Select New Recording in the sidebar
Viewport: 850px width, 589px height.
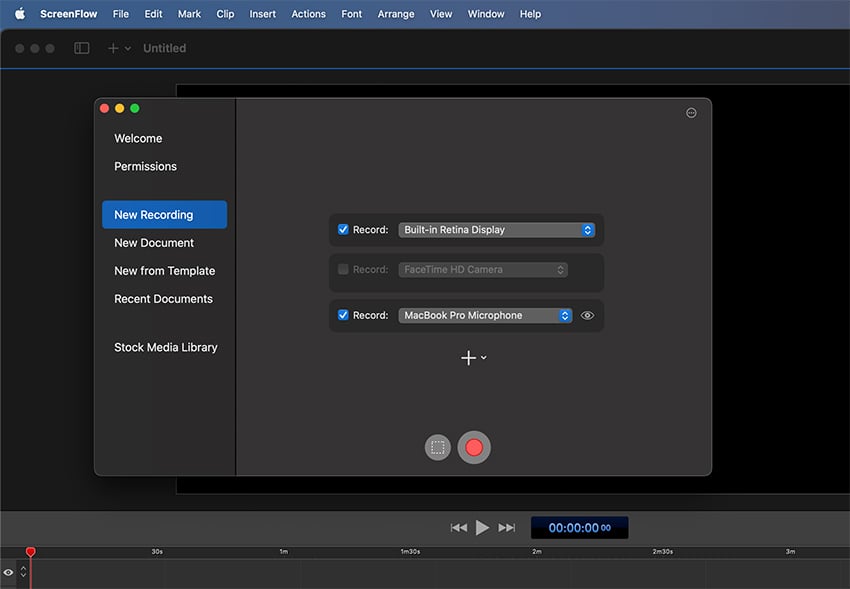(x=164, y=215)
